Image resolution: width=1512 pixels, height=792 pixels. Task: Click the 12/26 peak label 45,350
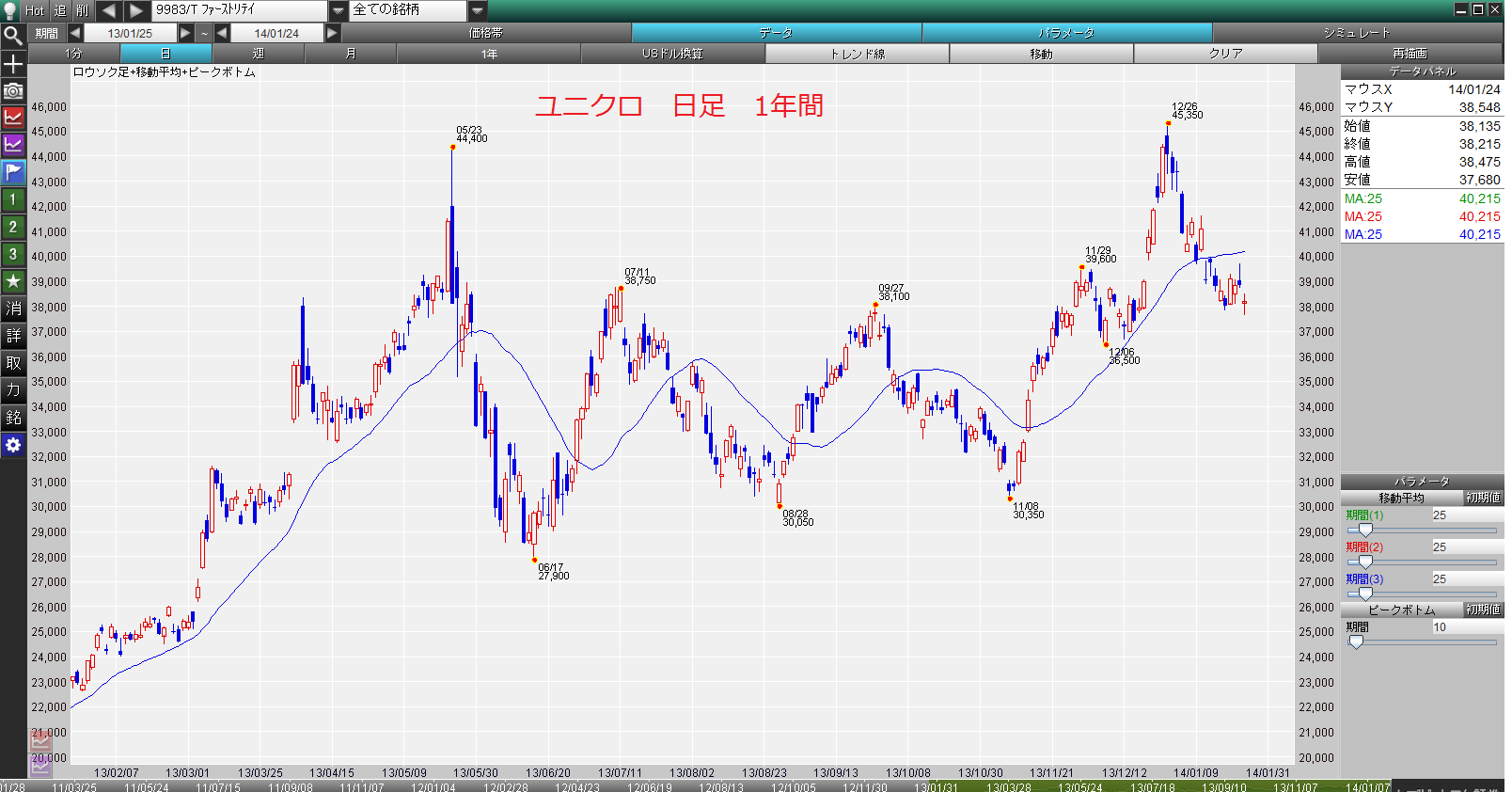1187,111
